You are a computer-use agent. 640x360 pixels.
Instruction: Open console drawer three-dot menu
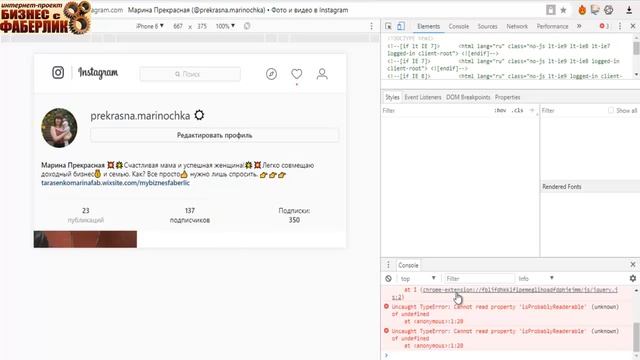(x=388, y=265)
